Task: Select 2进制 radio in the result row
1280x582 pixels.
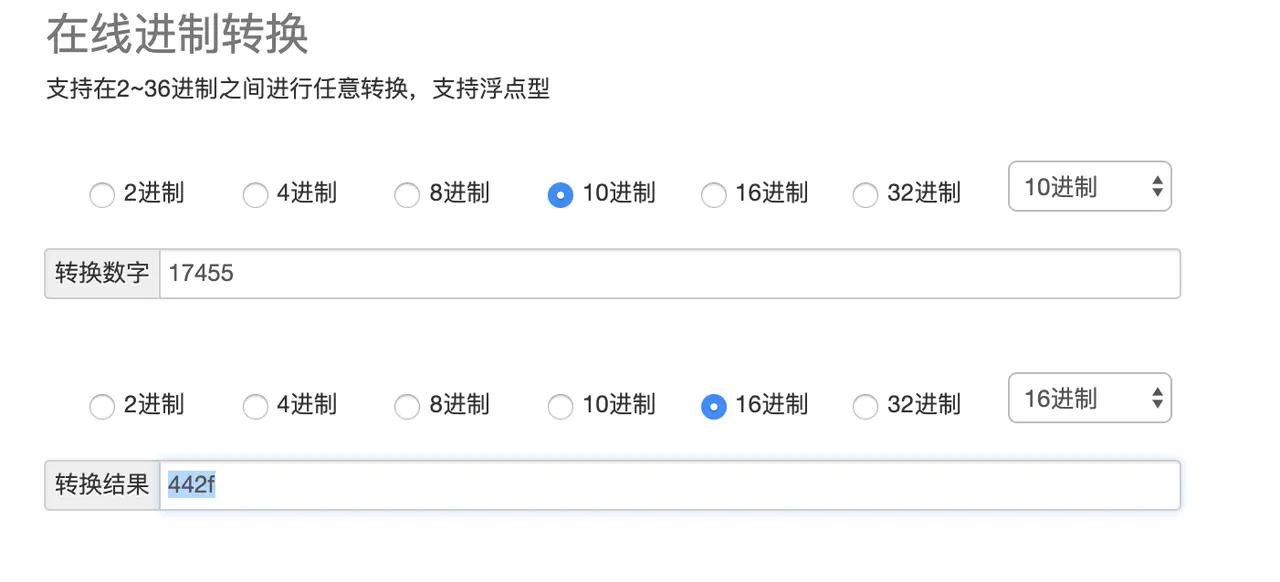Action: (x=101, y=407)
